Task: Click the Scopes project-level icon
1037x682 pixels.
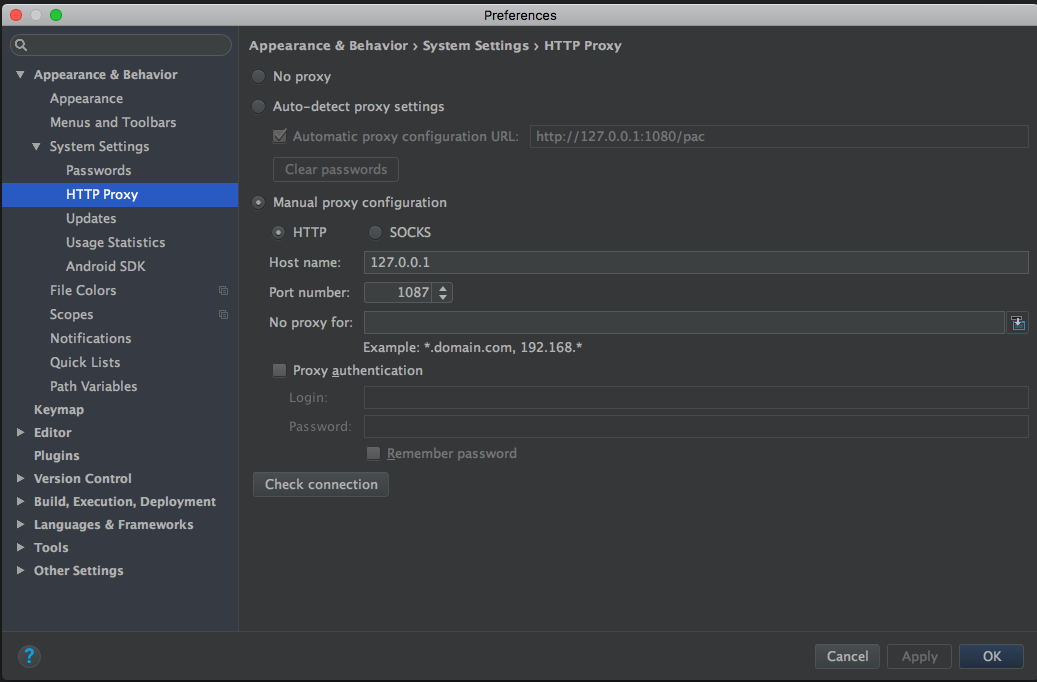Action: click(224, 314)
